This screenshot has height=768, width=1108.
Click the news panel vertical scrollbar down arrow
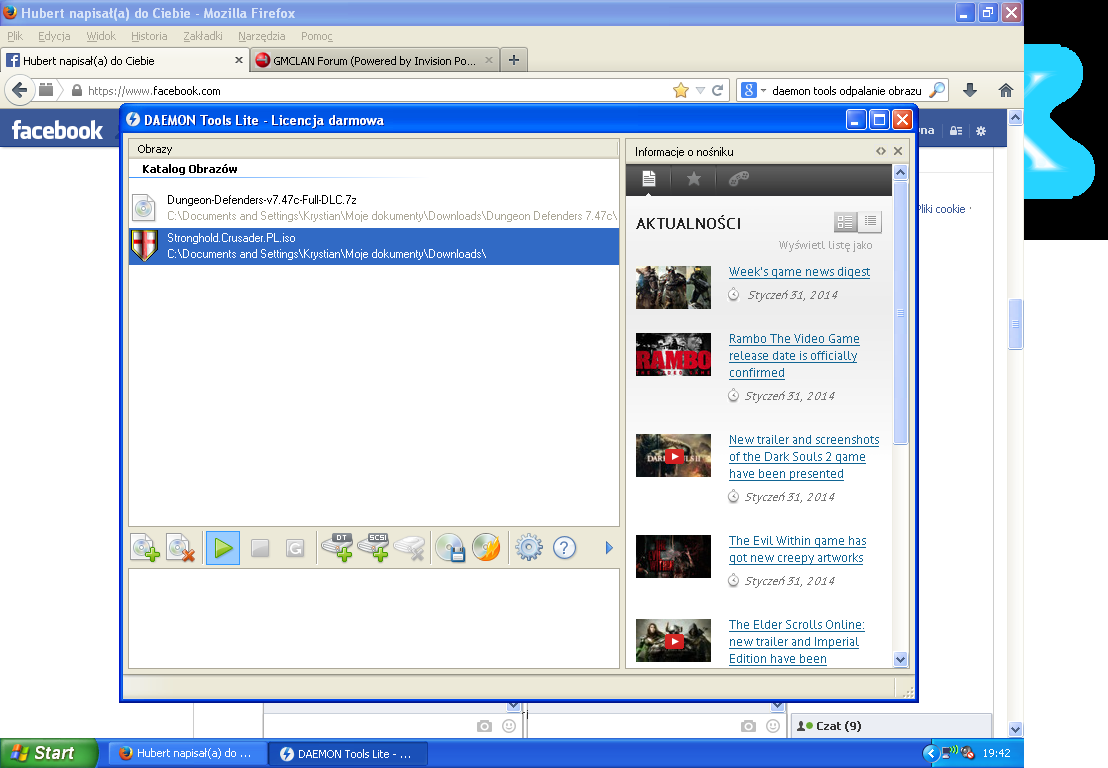click(900, 659)
